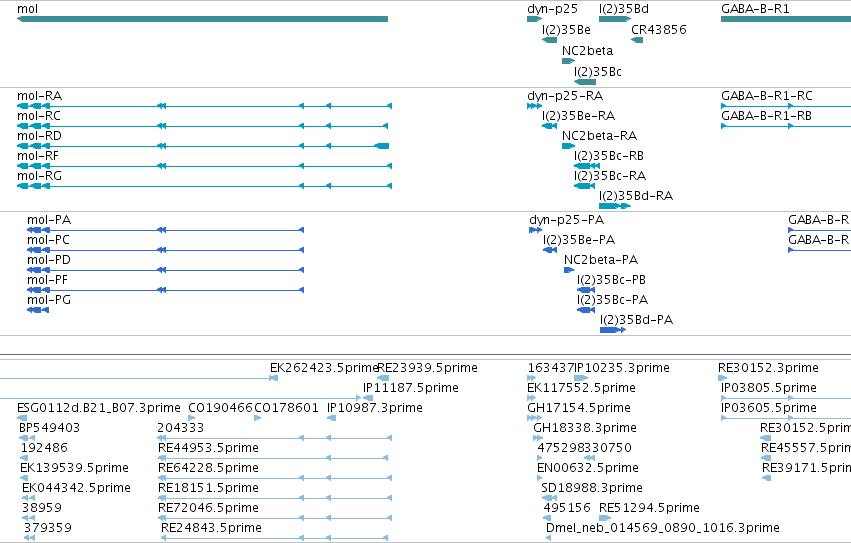The height and width of the screenshot is (543, 851).
Task: Click the mol-RD transcript label
Action: pos(39,136)
